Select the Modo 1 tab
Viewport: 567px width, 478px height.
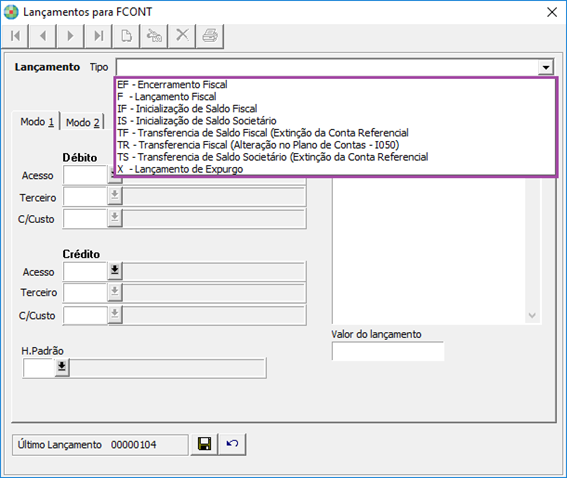point(37,122)
